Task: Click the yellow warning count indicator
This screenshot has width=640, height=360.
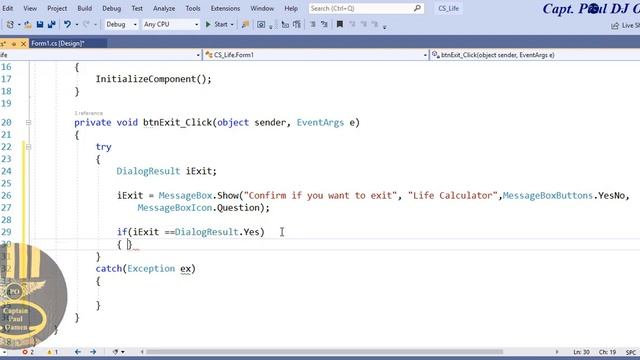Action: 52,352
